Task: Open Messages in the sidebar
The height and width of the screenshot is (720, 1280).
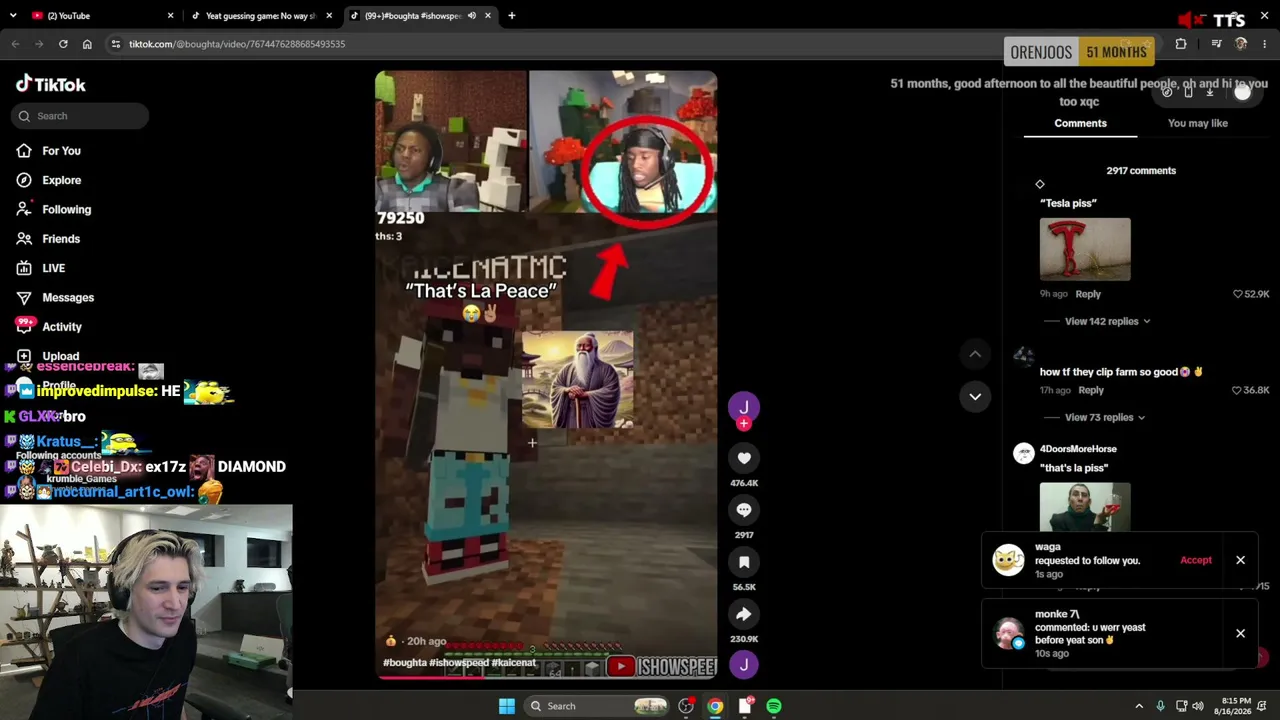Action: [68, 297]
